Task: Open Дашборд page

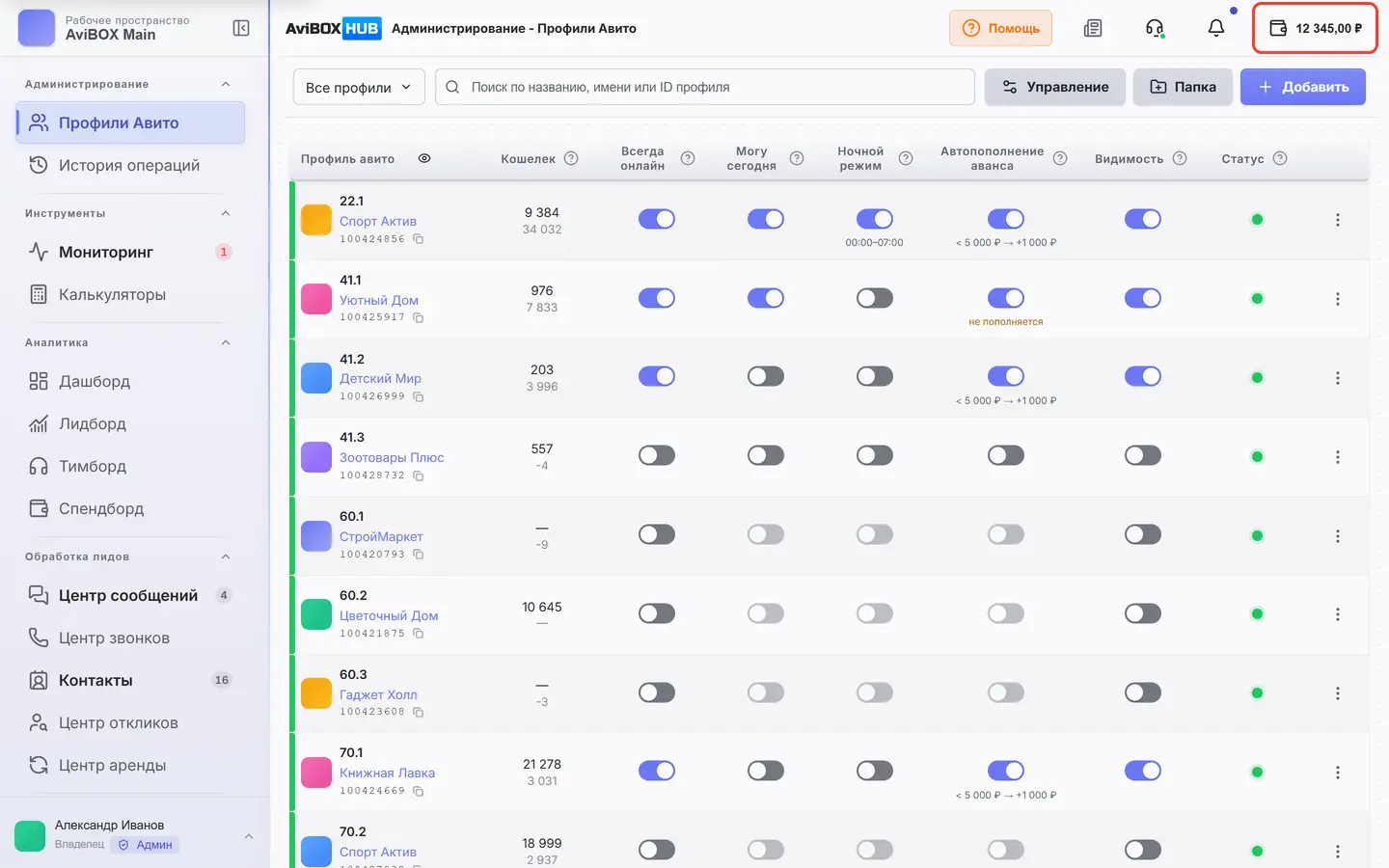Action: [x=130, y=381]
